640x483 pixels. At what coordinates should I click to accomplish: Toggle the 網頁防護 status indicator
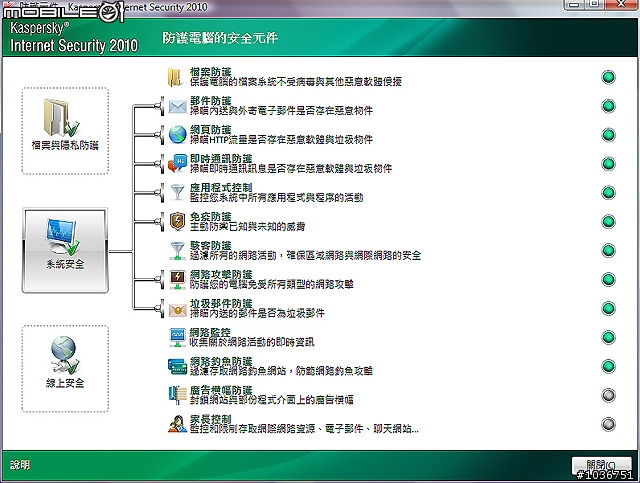(x=608, y=135)
